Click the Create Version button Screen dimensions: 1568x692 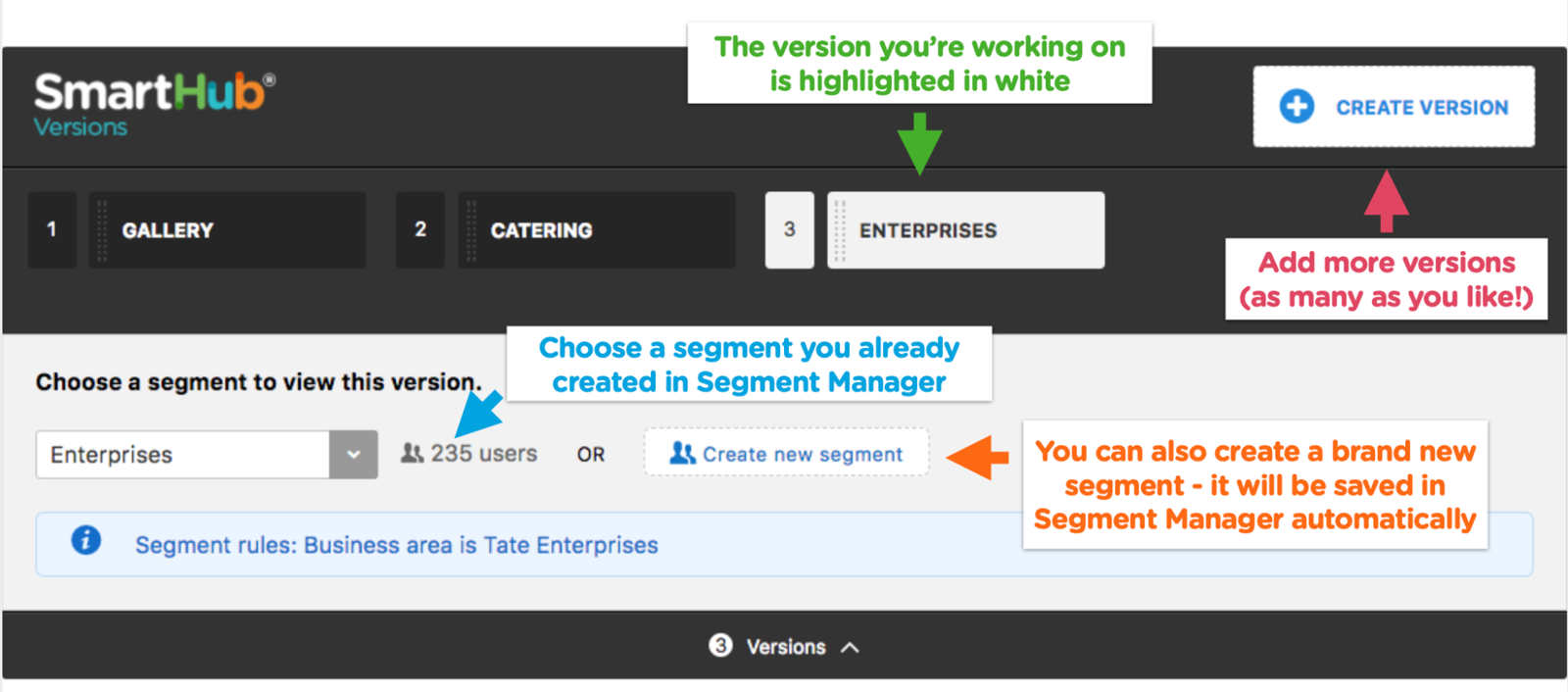[x=1394, y=107]
